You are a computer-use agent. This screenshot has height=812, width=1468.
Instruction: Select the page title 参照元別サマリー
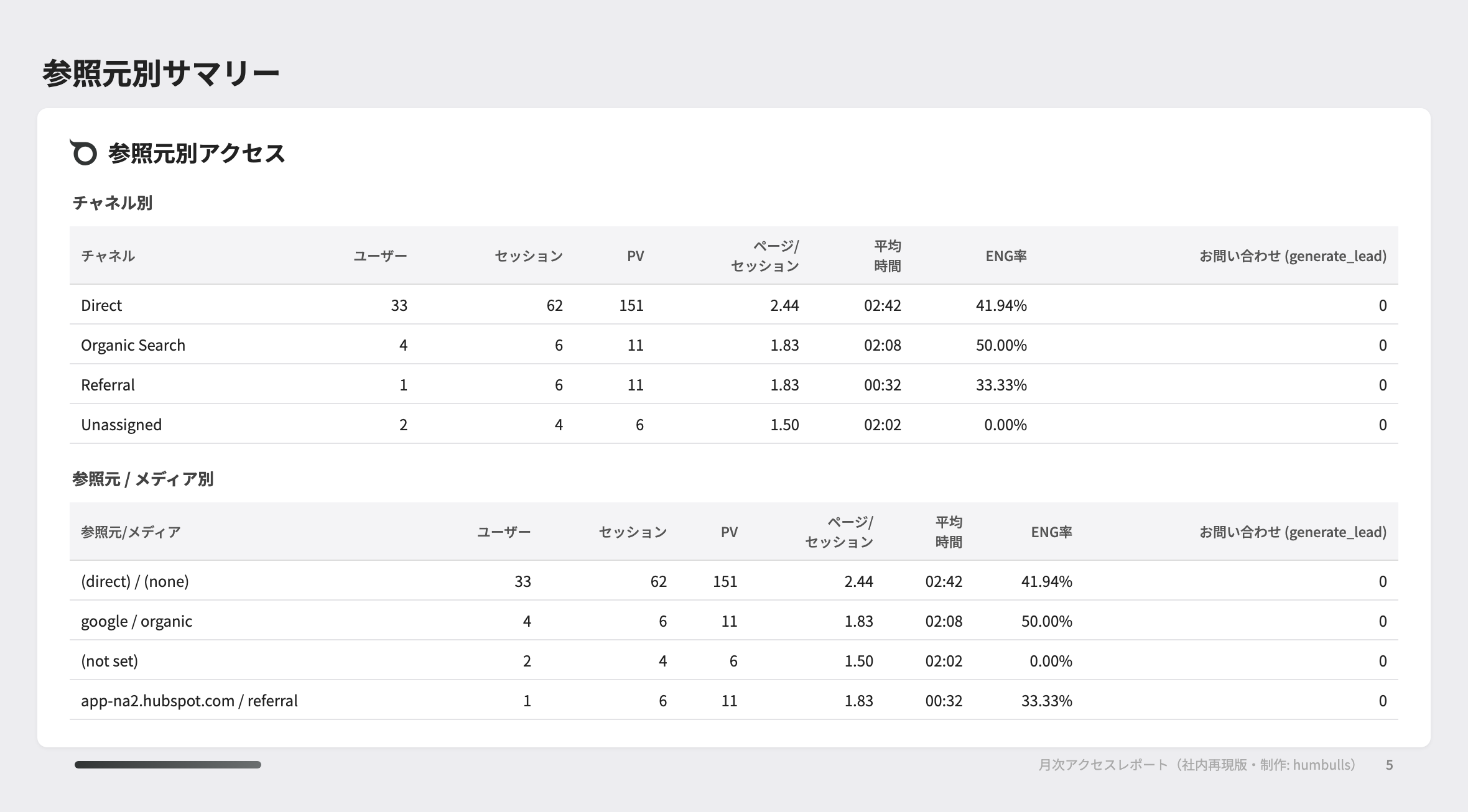pos(161,74)
